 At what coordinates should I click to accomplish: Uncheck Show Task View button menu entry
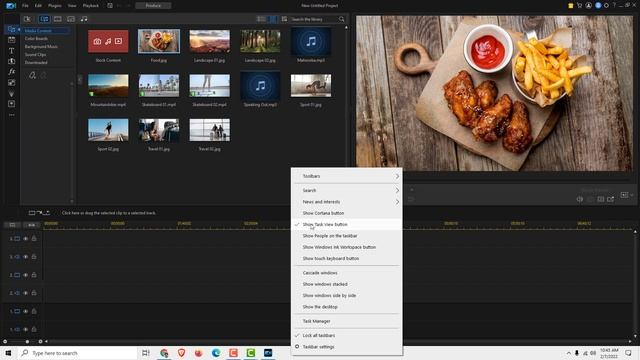347,224
